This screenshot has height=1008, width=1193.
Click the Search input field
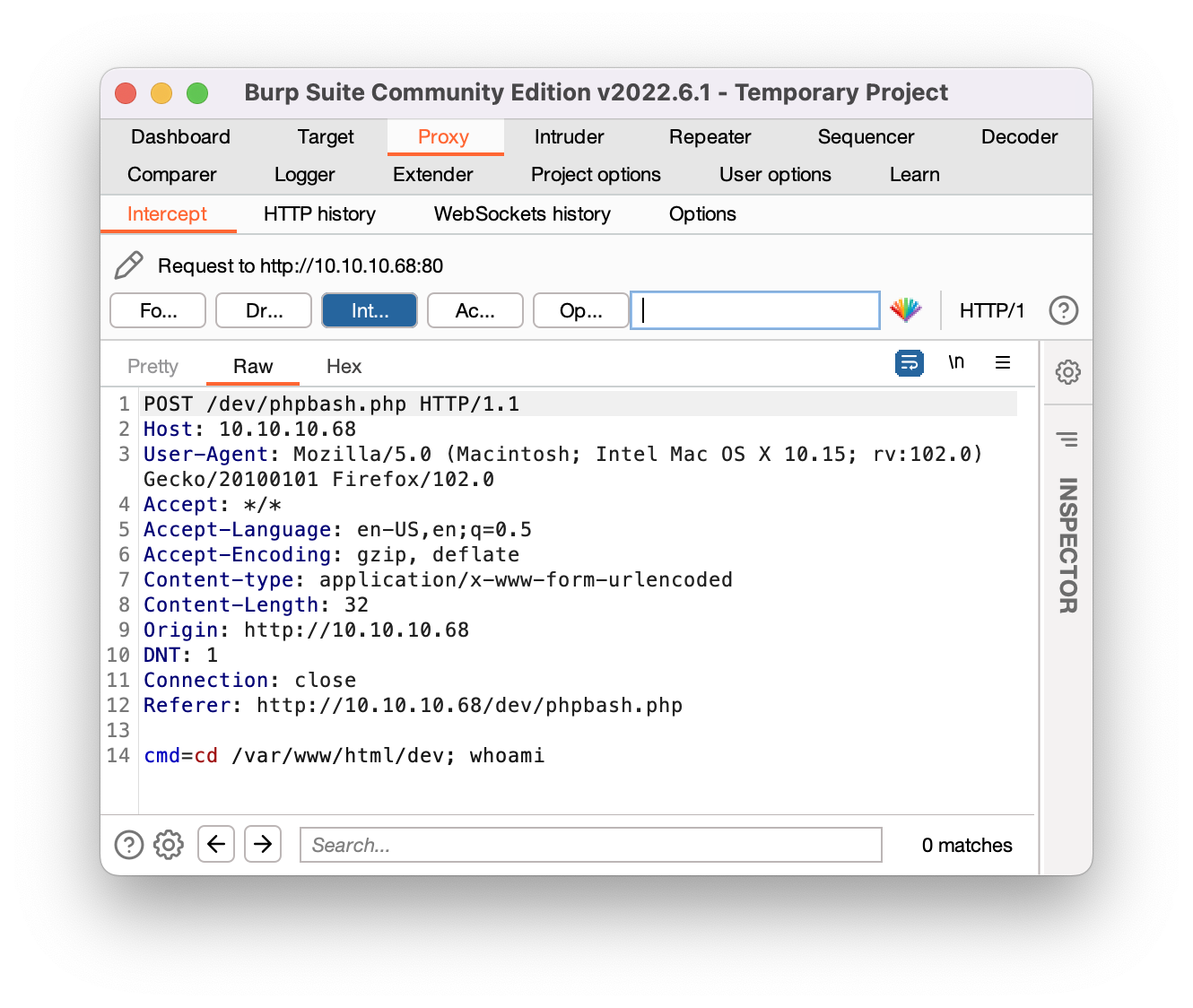coord(590,845)
